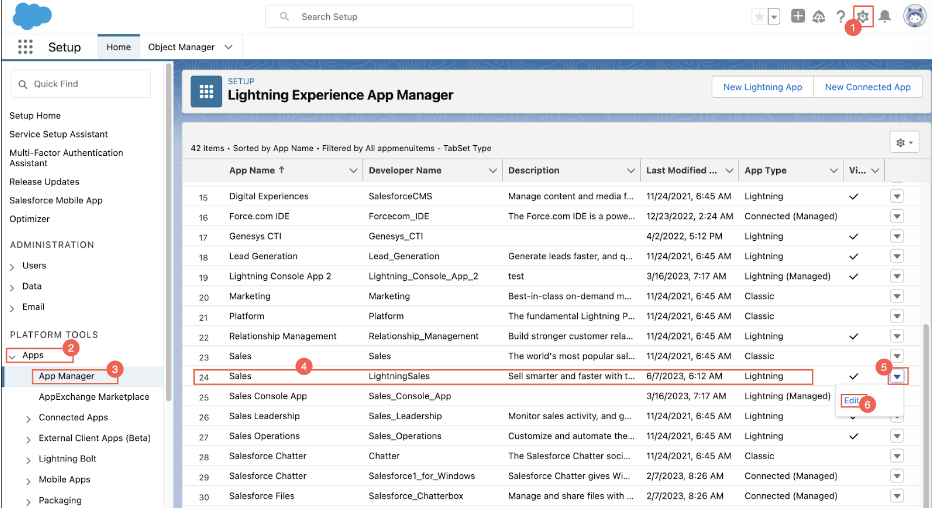Open Setup Home in sidebar
The width and height of the screenshot is (932, 508).
(35, 116)
